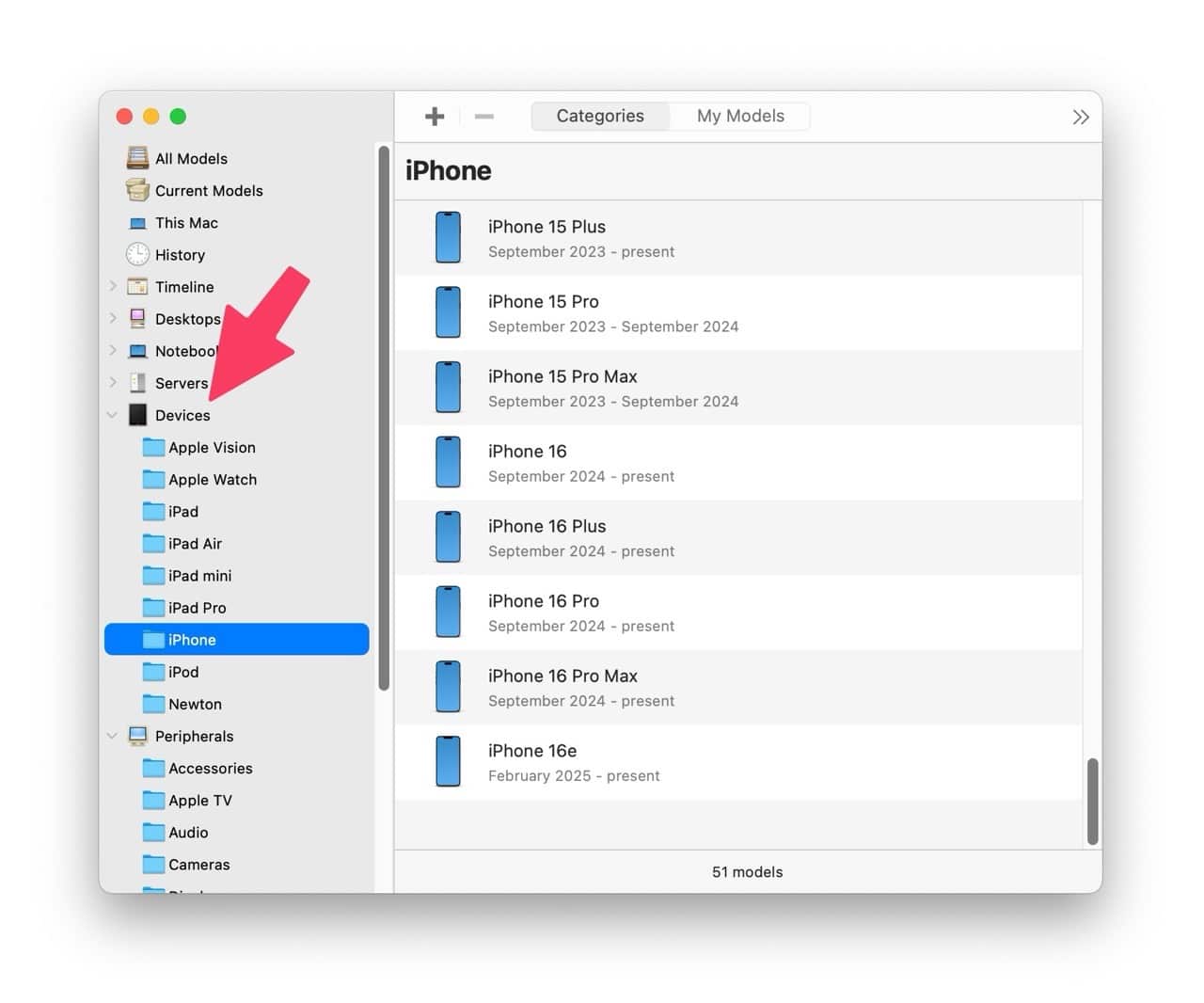Expand the Servers category chevron

click(x=113, y=382)
